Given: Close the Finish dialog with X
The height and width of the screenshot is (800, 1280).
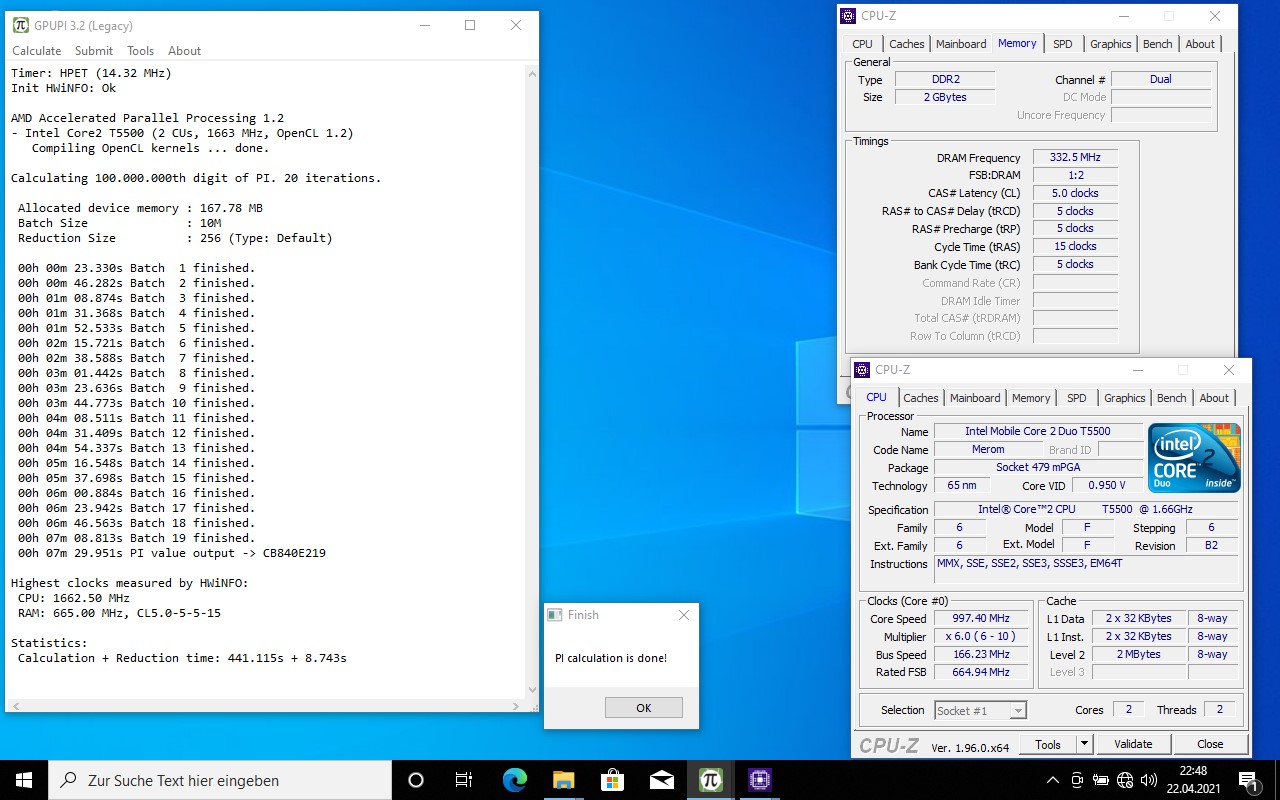Looking at the screenshot, I should click(x=684, y=615).
